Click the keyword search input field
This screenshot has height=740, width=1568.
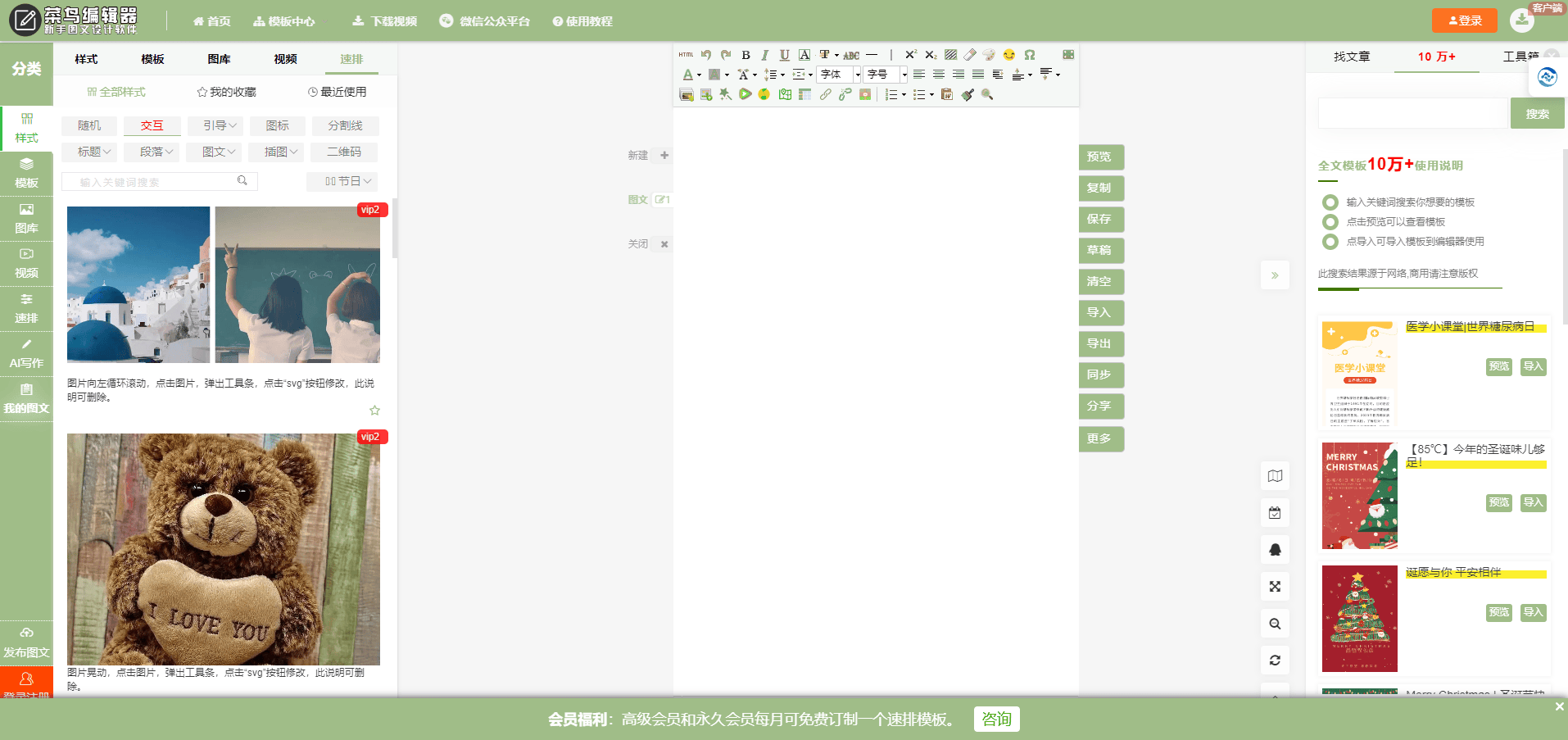(x=147, y=181)
